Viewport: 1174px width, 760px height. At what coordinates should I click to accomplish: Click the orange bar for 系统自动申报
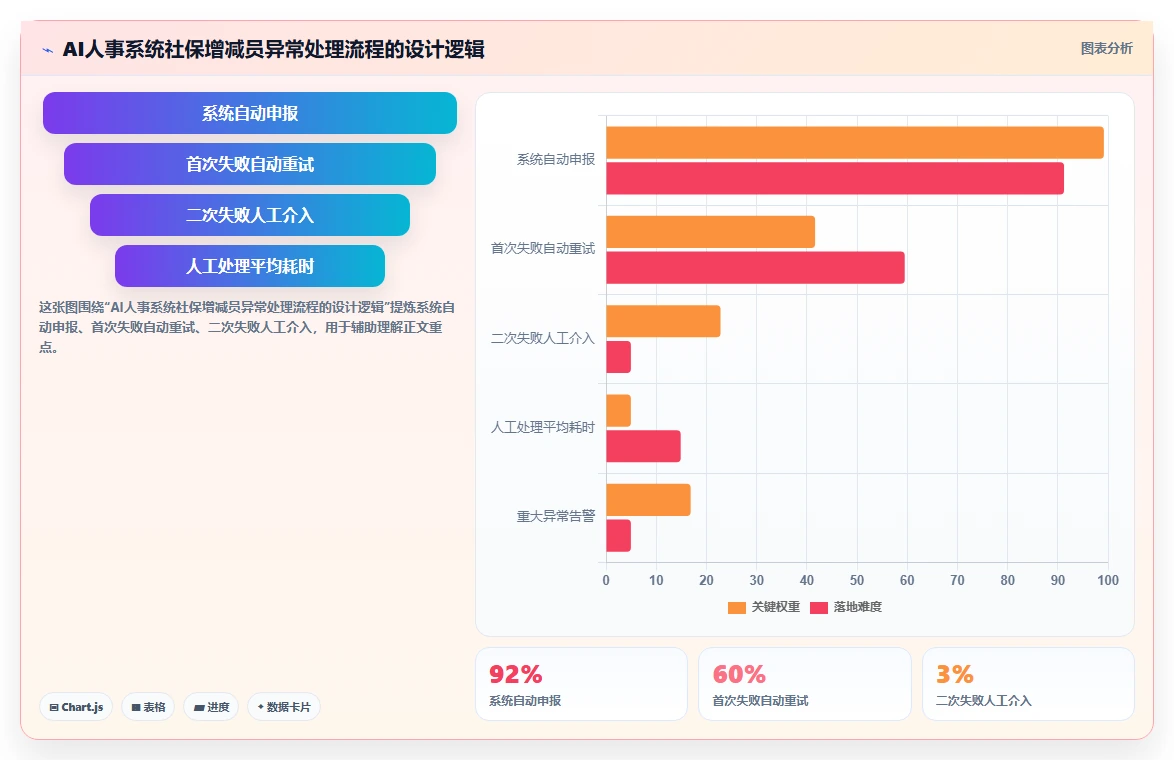[x=855, y=142]
